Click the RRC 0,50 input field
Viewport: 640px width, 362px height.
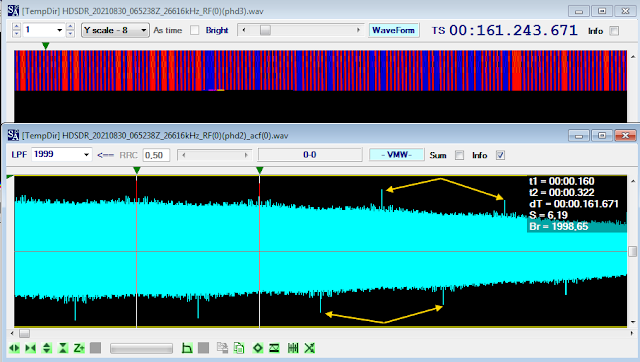156,155
